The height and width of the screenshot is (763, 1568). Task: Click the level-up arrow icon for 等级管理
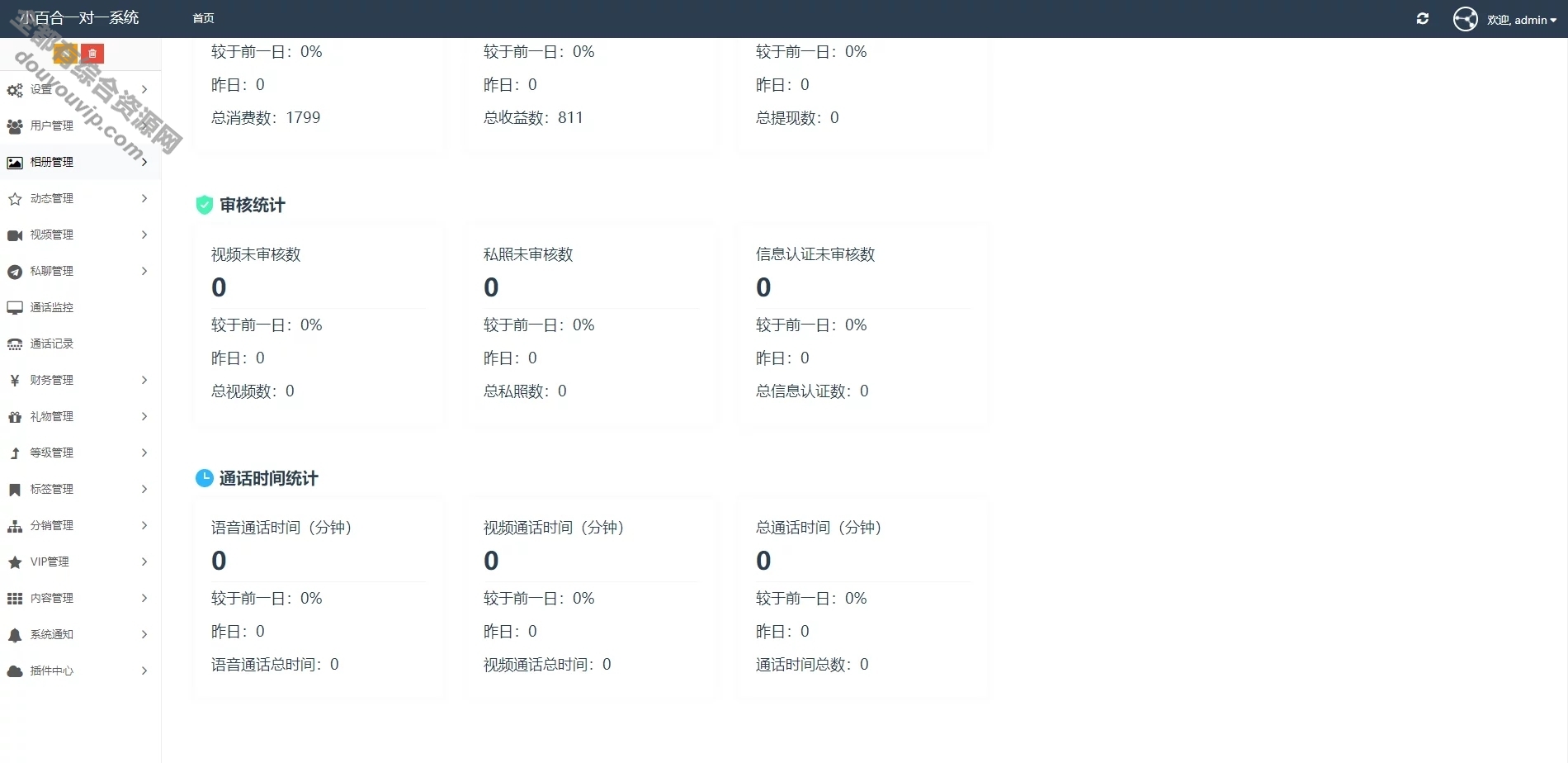[x=15, y=453]
